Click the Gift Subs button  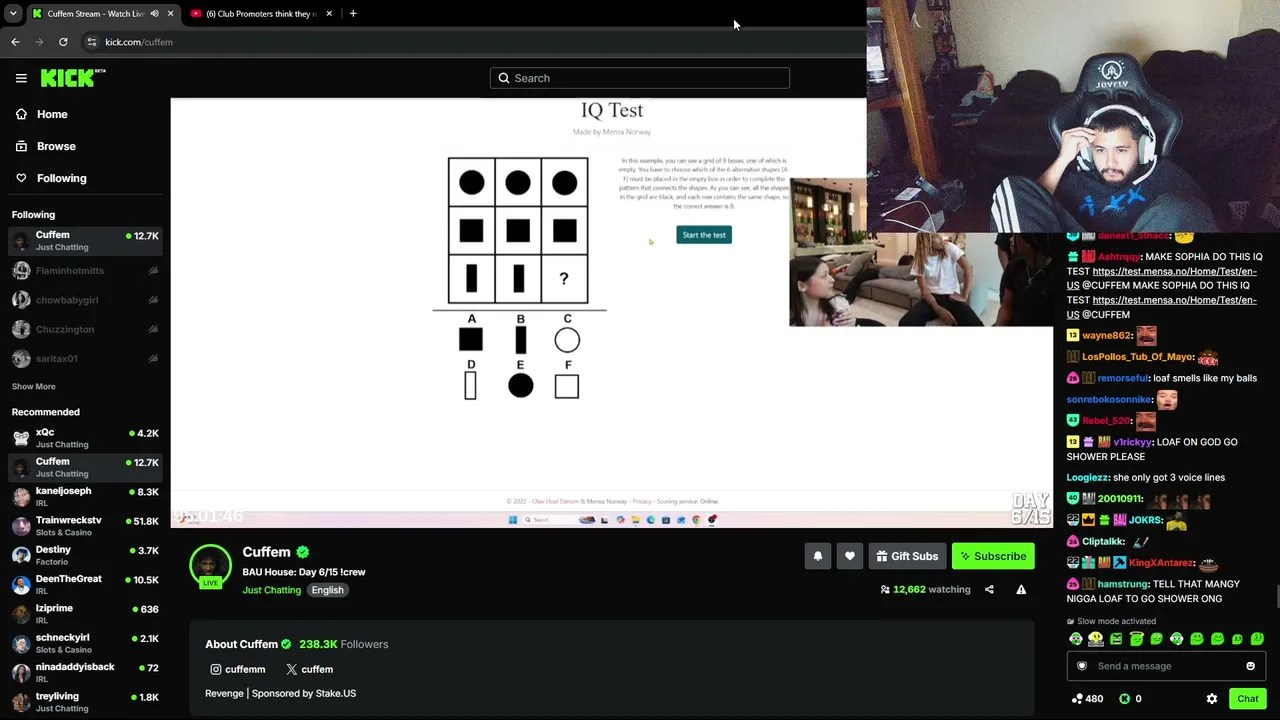click(908, 556)
